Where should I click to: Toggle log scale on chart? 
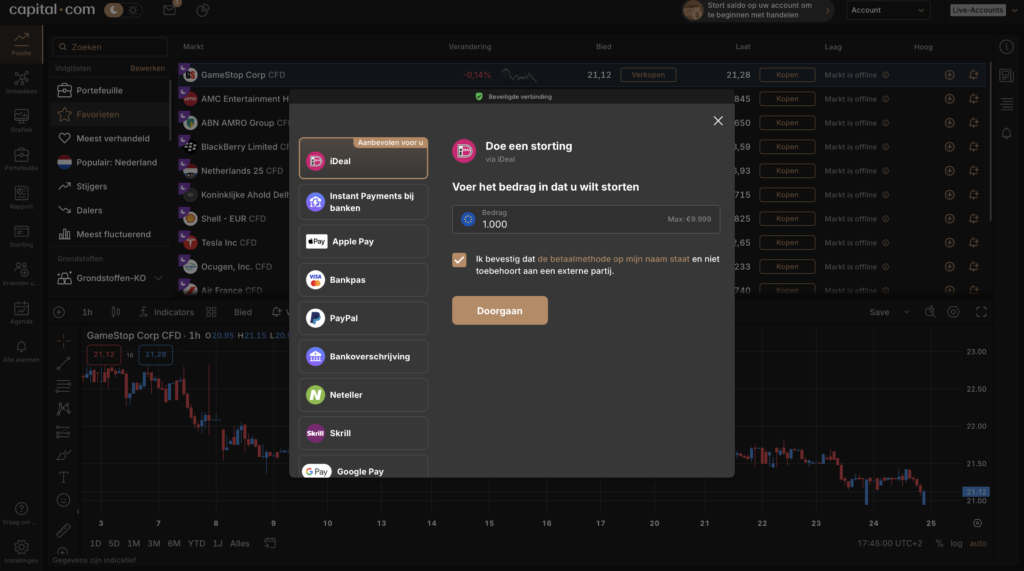956,544
